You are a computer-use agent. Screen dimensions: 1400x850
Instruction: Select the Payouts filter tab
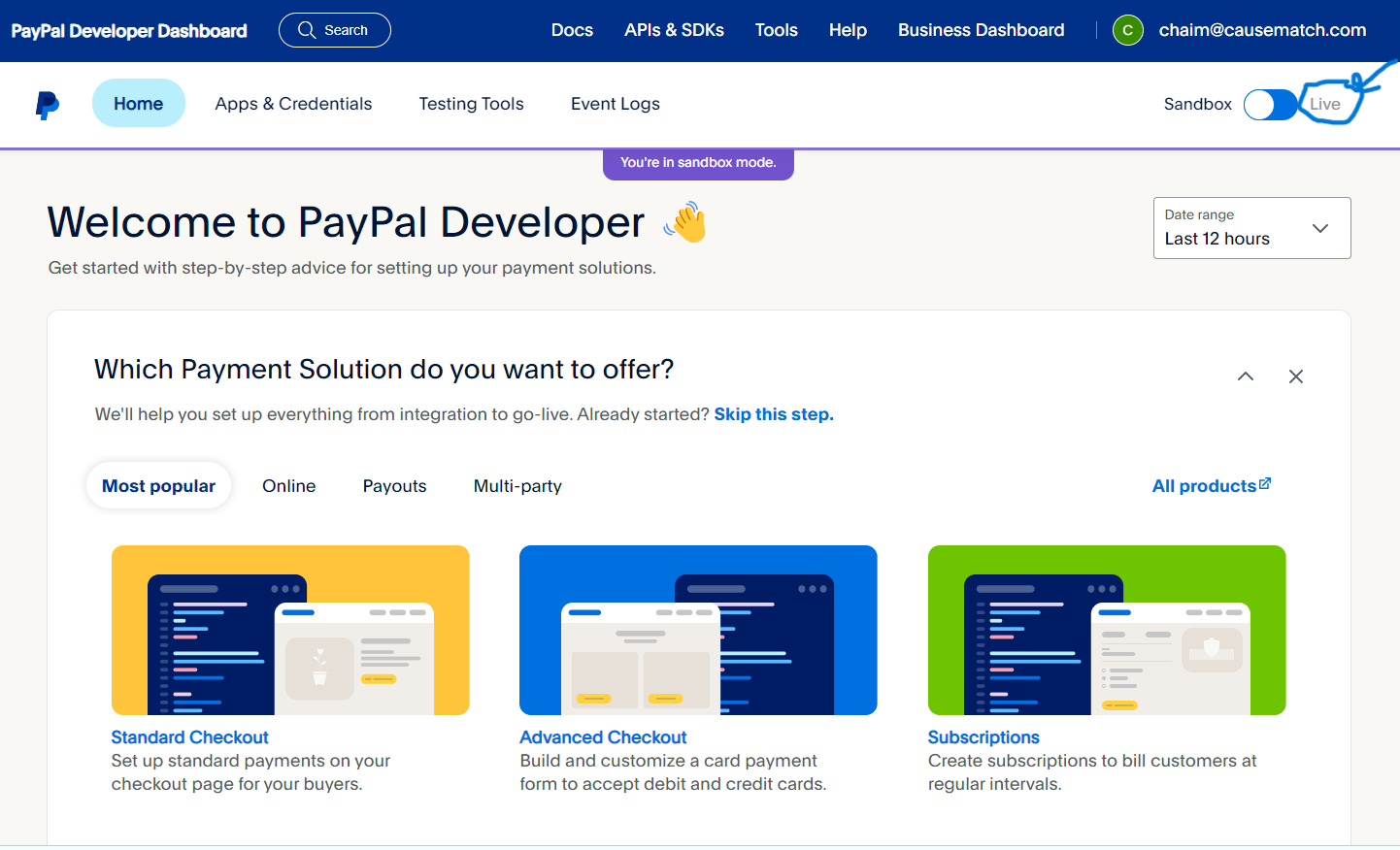click(395, 486)
